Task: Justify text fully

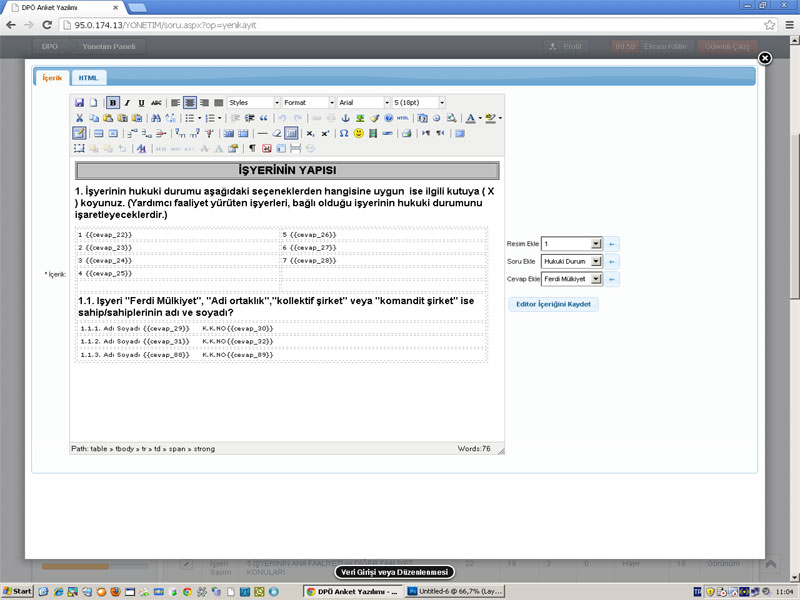Action: [x=218, y=103]
